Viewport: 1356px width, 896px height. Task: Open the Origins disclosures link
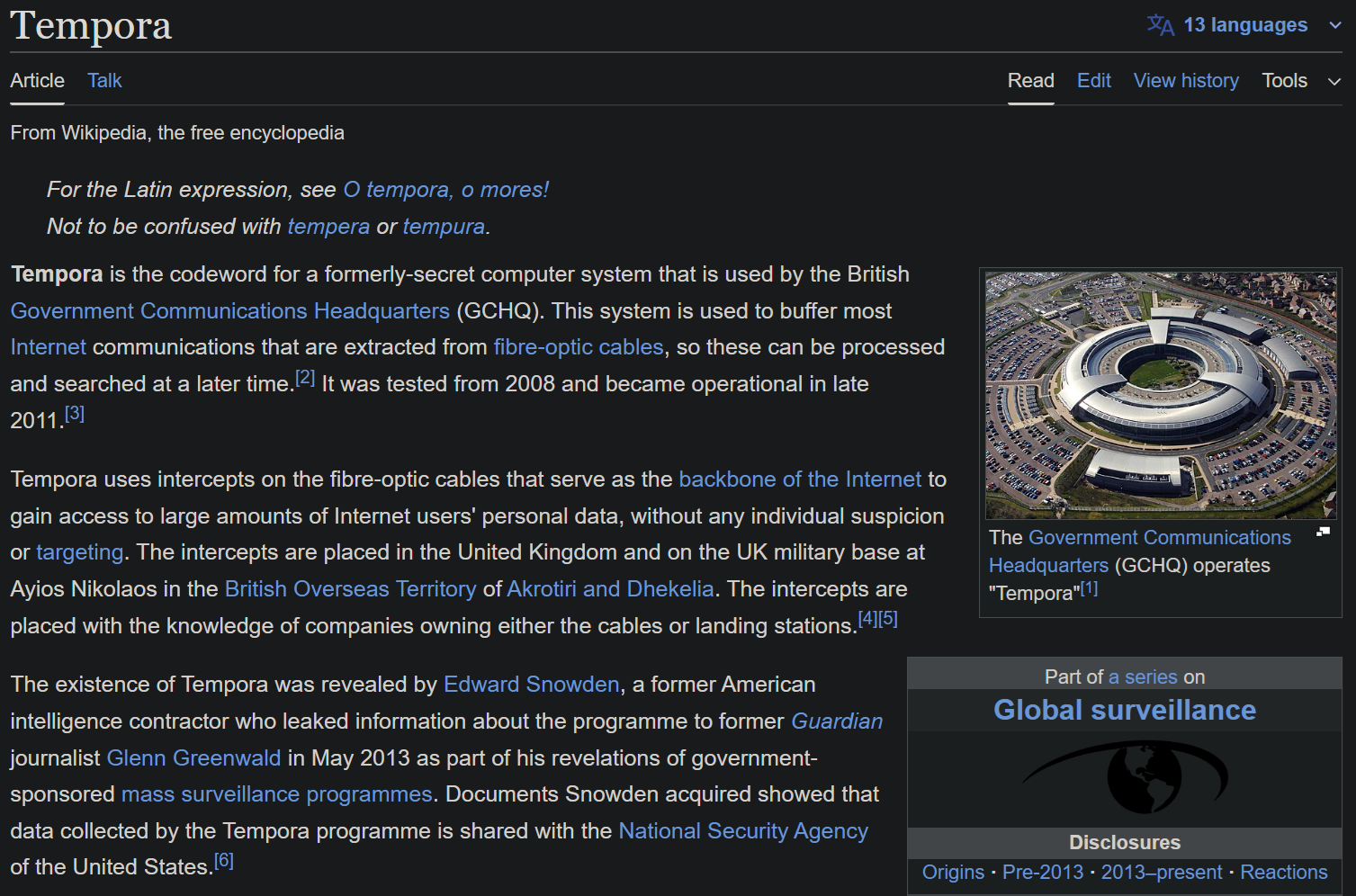[x=954, y=873]
